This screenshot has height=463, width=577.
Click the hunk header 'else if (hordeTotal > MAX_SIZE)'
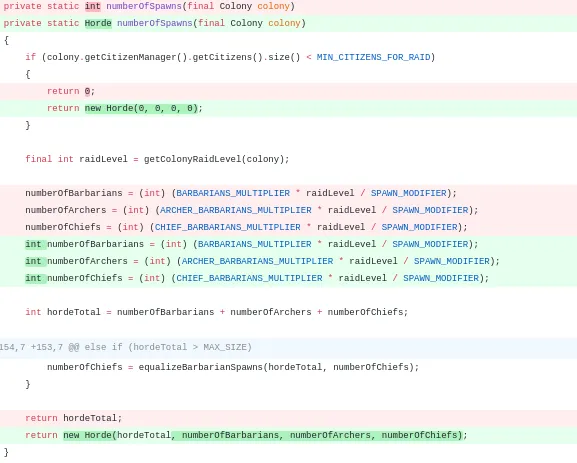[168, 347]
